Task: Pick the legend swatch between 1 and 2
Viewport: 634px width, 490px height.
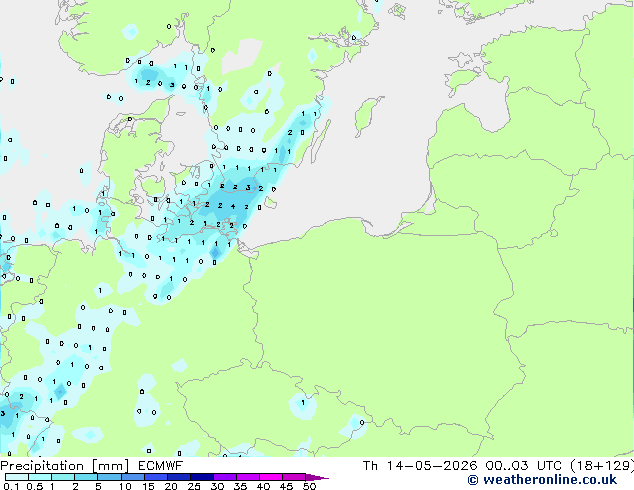Action: (63, 477)
